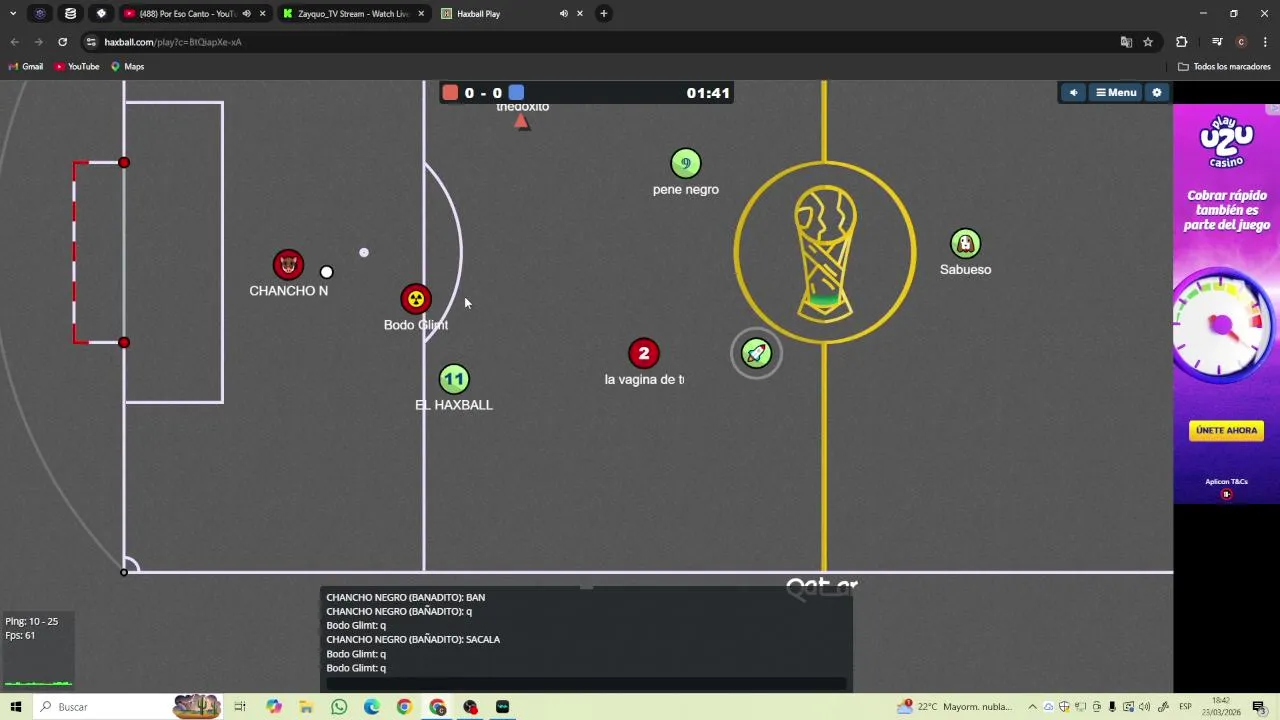Switch to Zayquo_TV Stream tab
The image size is (1280, 720).
(353, 14)
